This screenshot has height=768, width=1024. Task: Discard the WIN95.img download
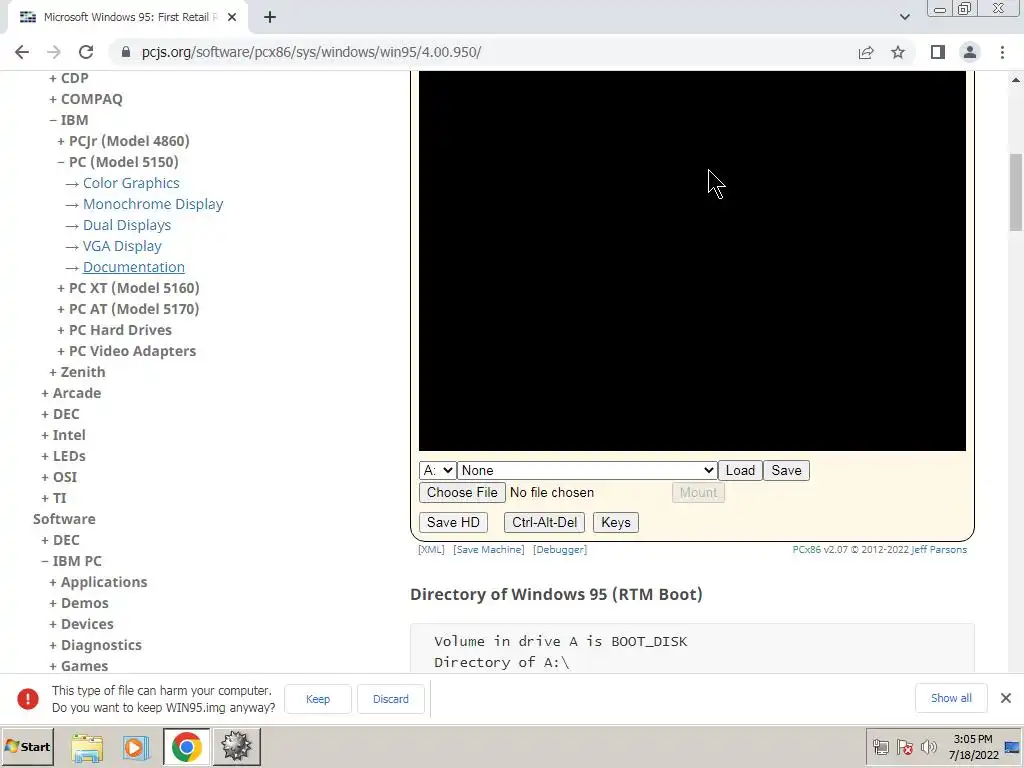tap(391, 699)
